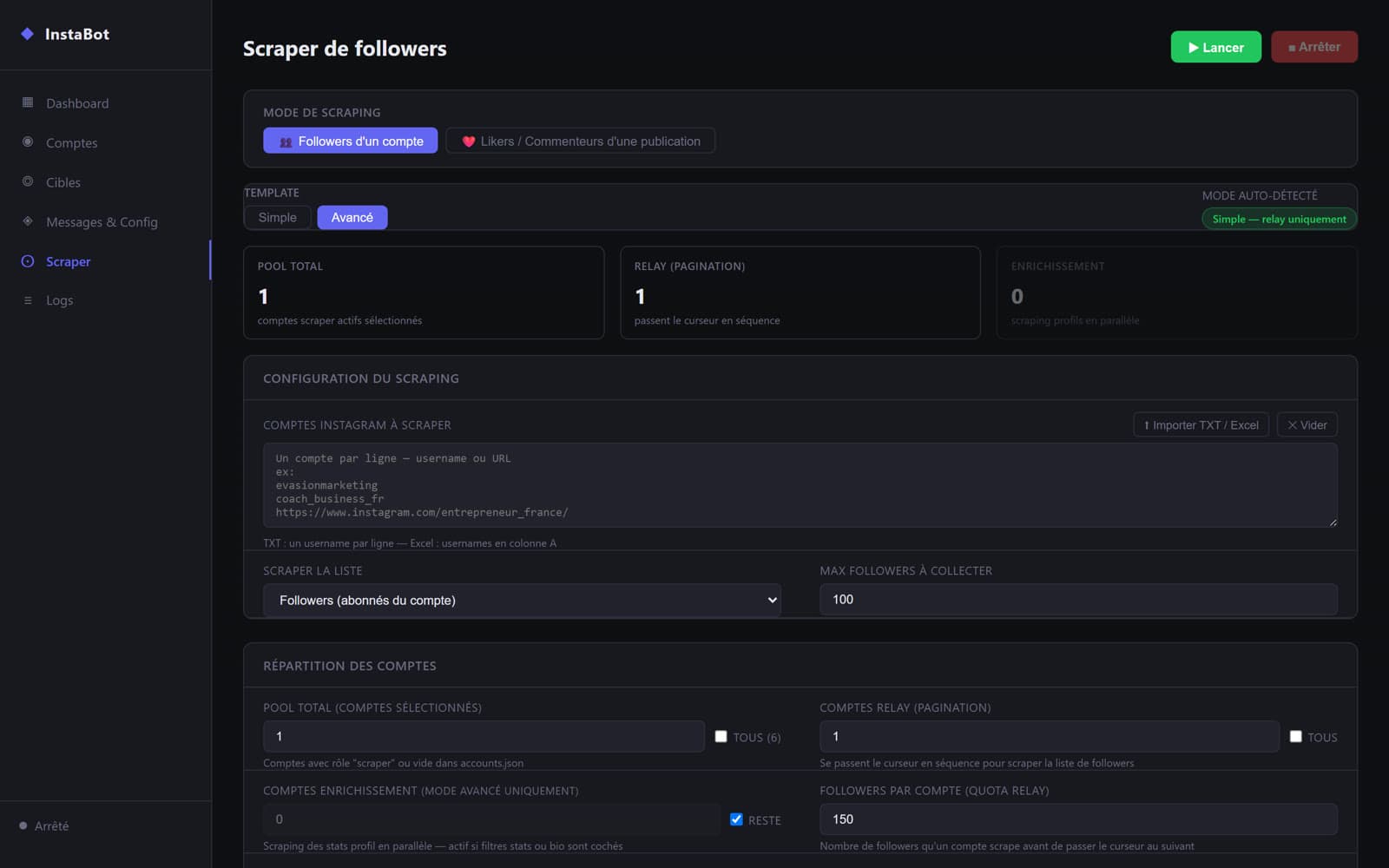Click the Enrichissement stat card
1389x868 pixels.
click(1177, 293)
